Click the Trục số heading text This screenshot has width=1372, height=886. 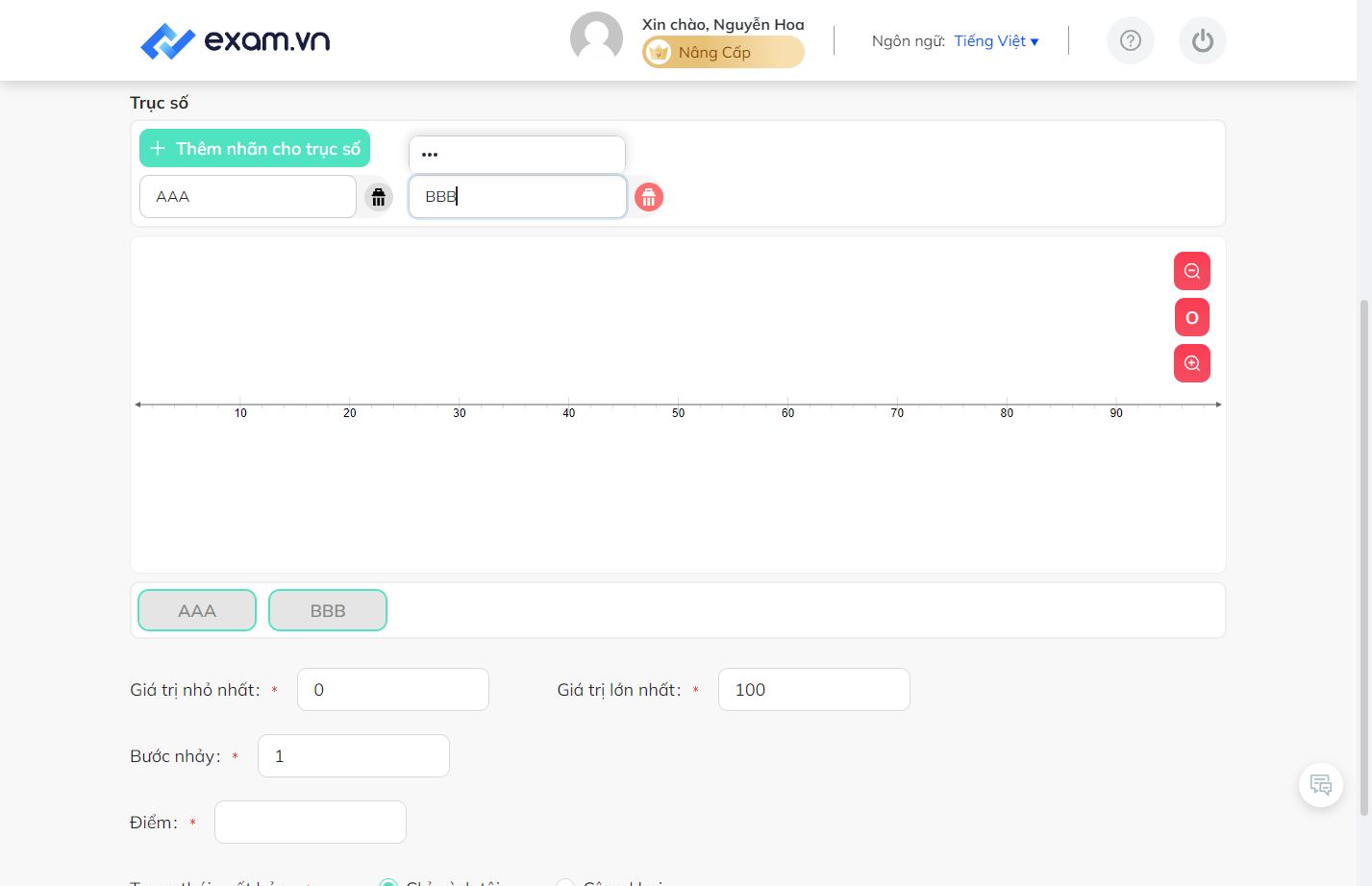pyautogui.click(x=159, y=103)
